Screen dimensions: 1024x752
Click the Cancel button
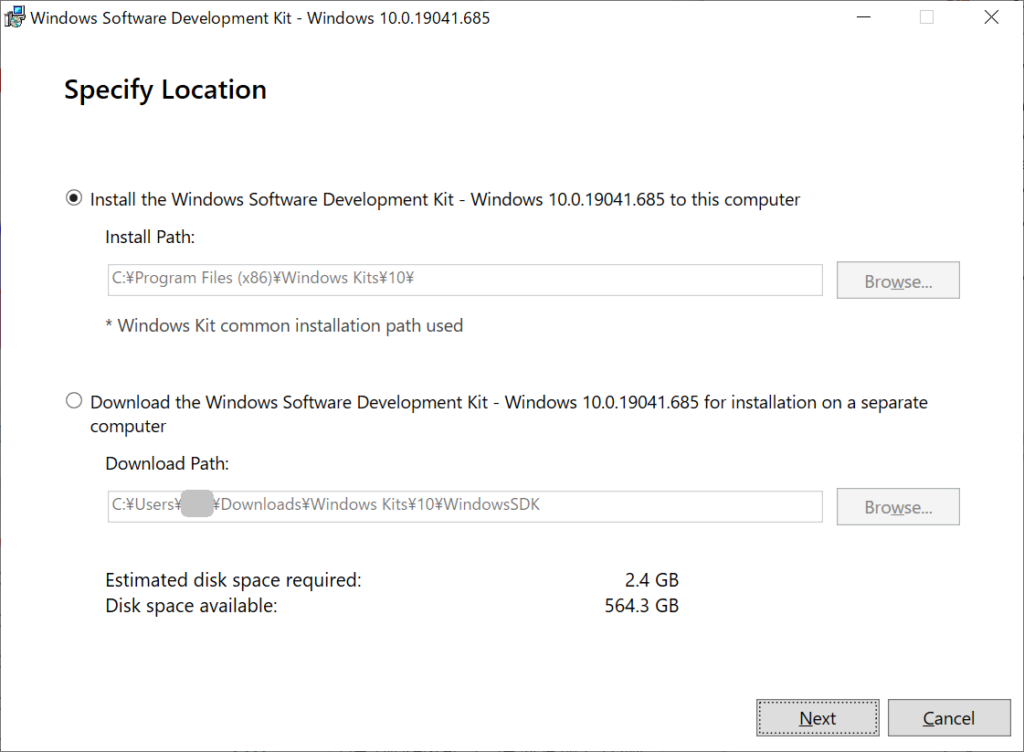click(948, 718)
